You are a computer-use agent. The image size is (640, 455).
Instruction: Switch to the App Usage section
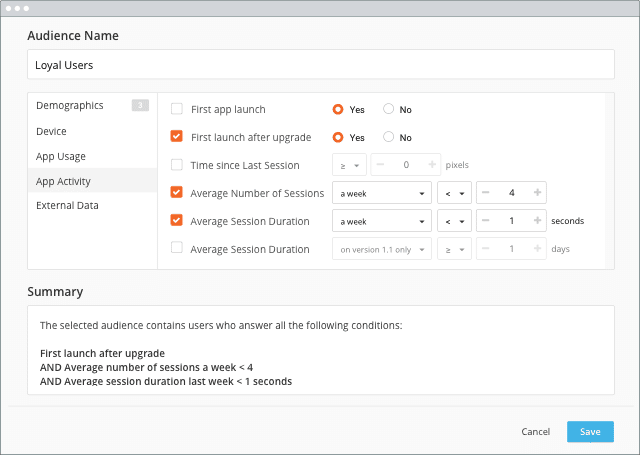(x=61, y=157)
